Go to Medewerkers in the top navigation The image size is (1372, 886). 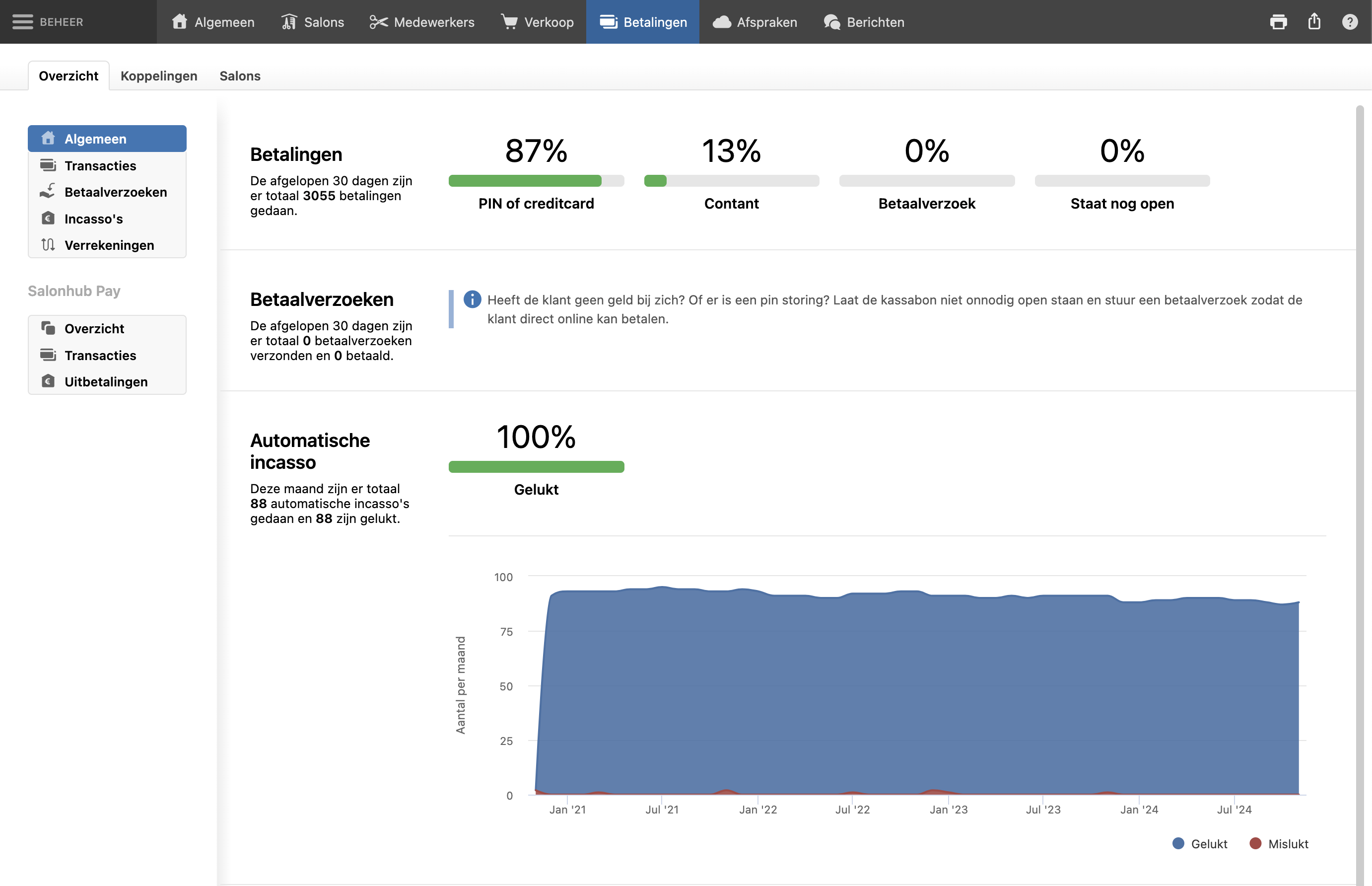click(422, 22)
